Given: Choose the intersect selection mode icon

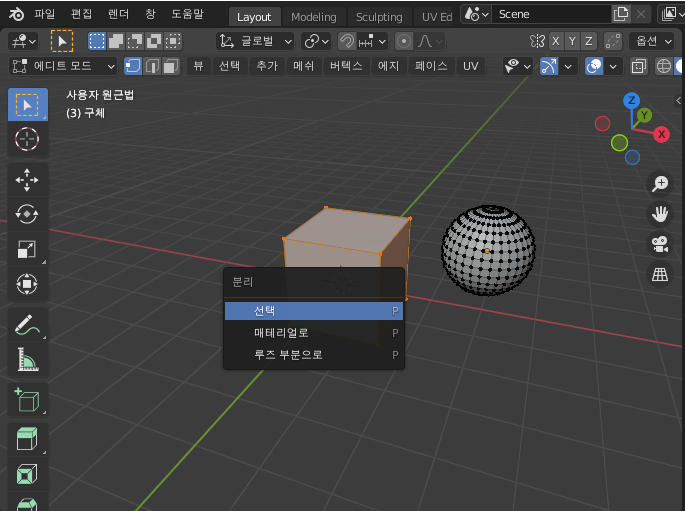Looking at the screenshot, I should coord(173,41).
